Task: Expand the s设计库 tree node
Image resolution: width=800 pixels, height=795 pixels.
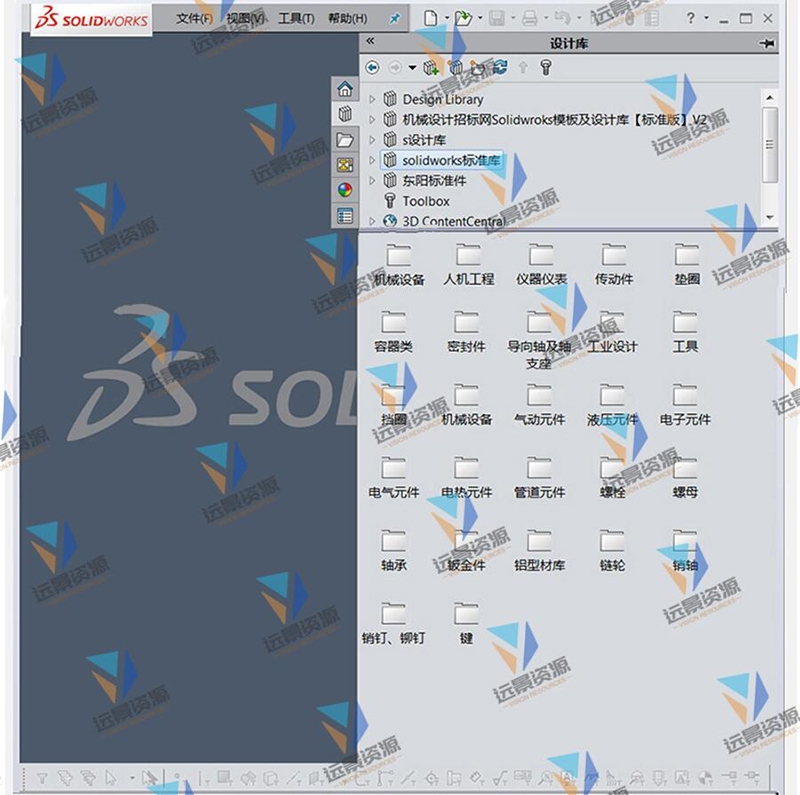Action: tap(372, 140)
